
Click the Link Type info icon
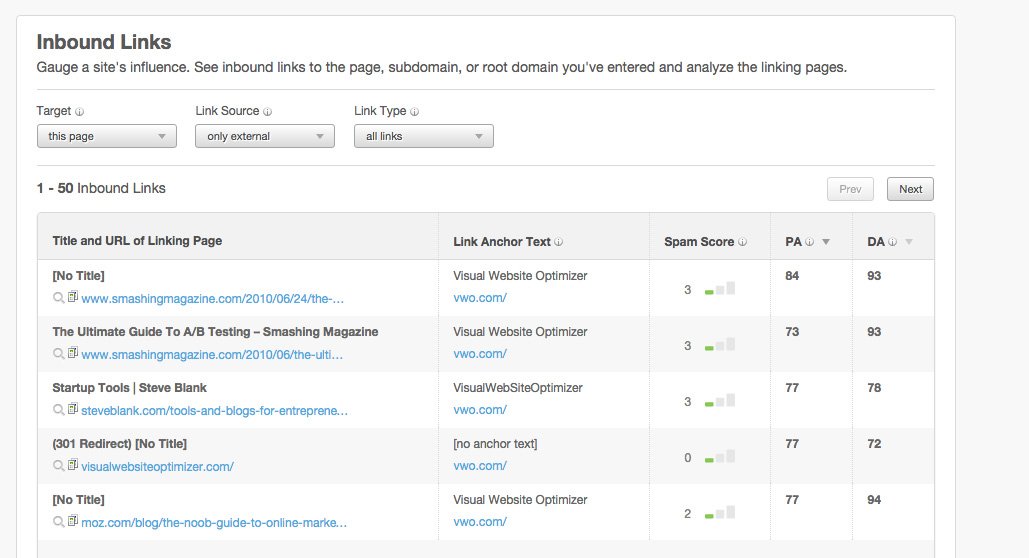(414, 112)
